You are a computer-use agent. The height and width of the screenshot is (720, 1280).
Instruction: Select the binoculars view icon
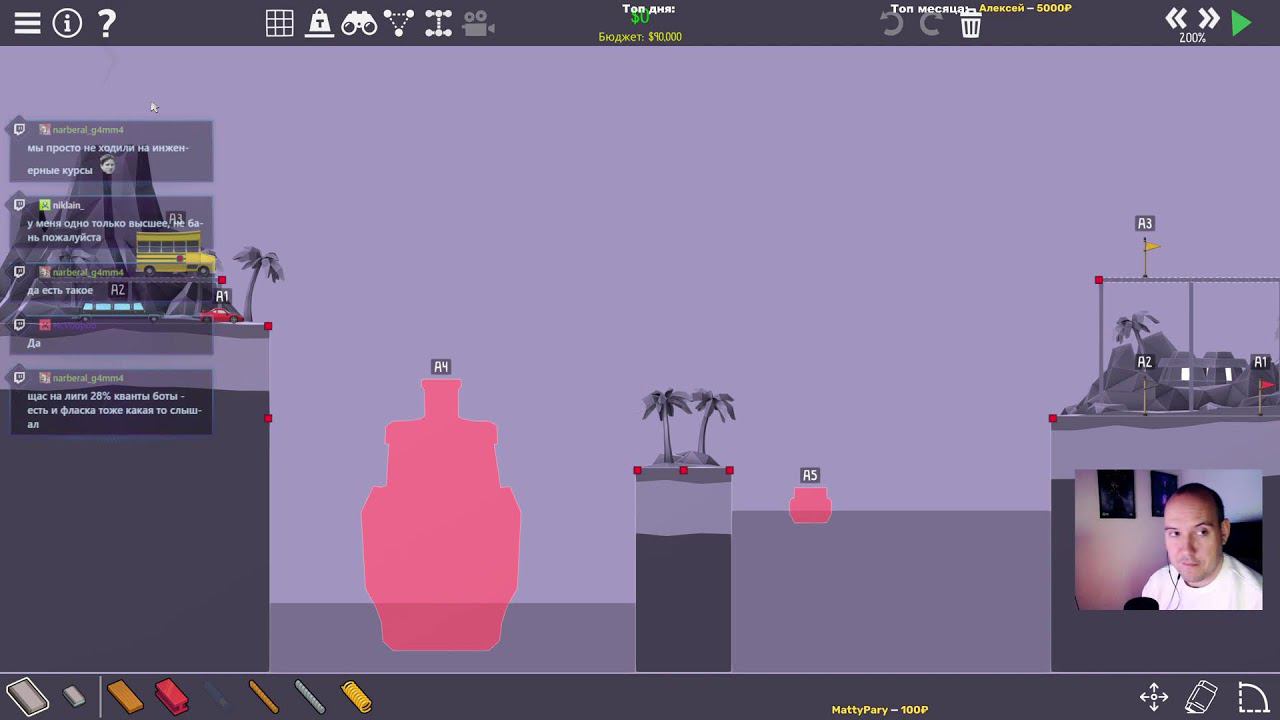[x=358, y=23]
